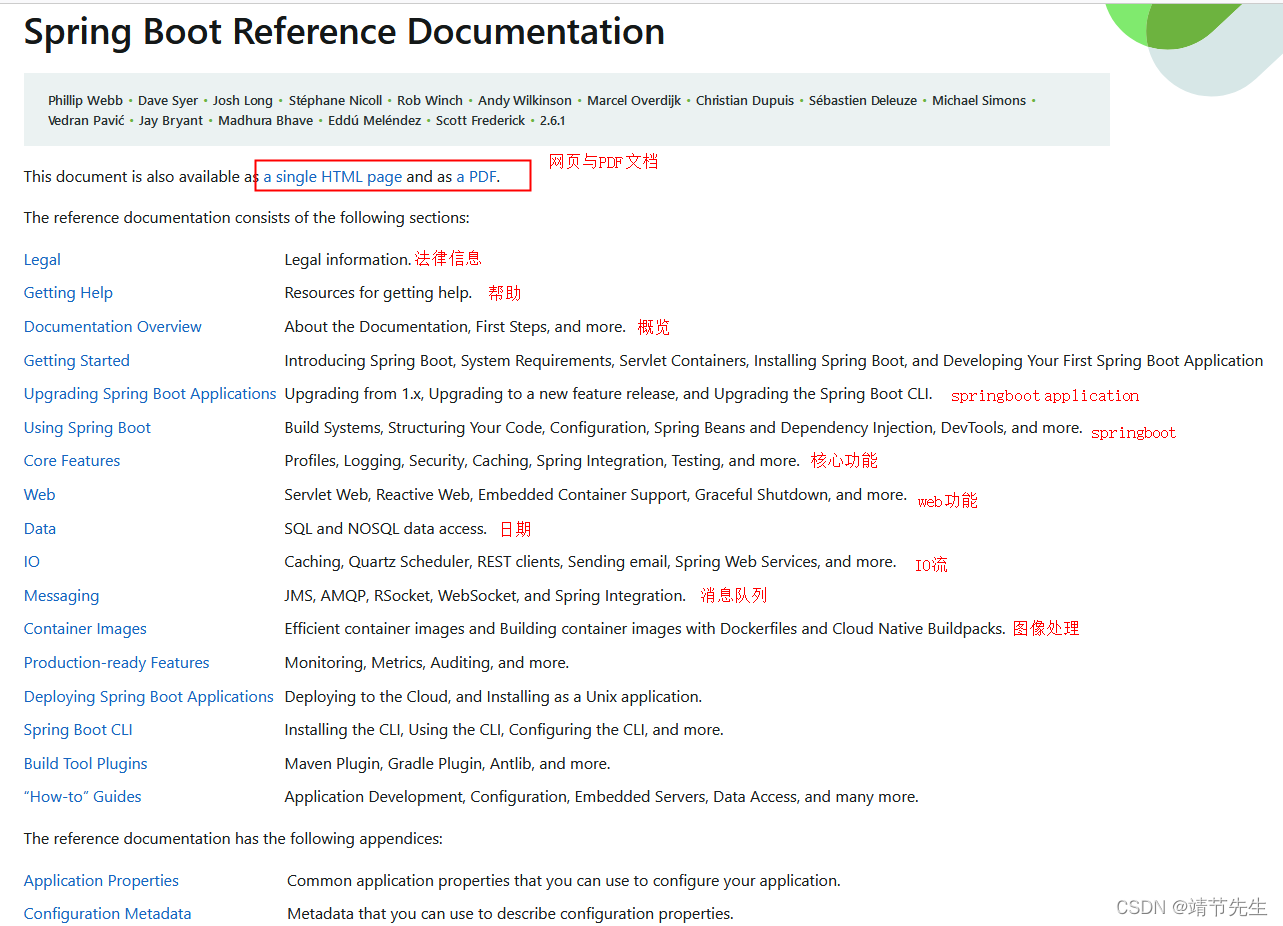Click author name Madhura Bhave
1283x926 pixels.
click(x=265, y=121)
